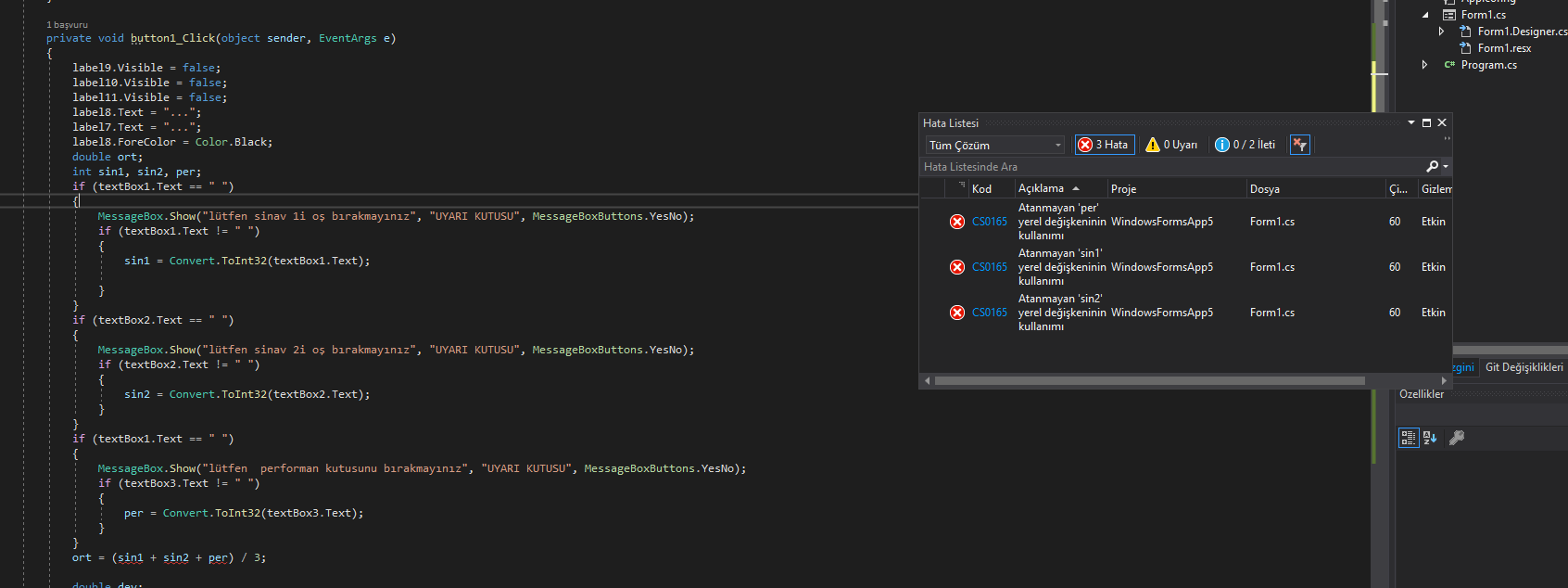The image size is (1568, 588).
Task: Collapse the Form1.cs tree node
Action: [x=1425, y=15]
